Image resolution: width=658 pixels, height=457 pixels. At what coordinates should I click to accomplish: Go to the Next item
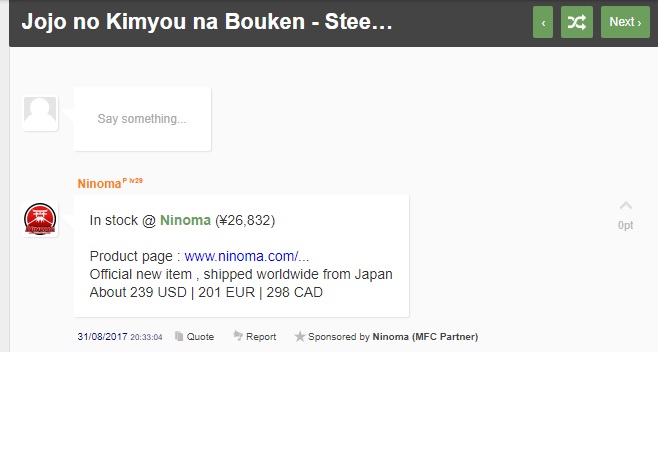[x=625, y=22]
